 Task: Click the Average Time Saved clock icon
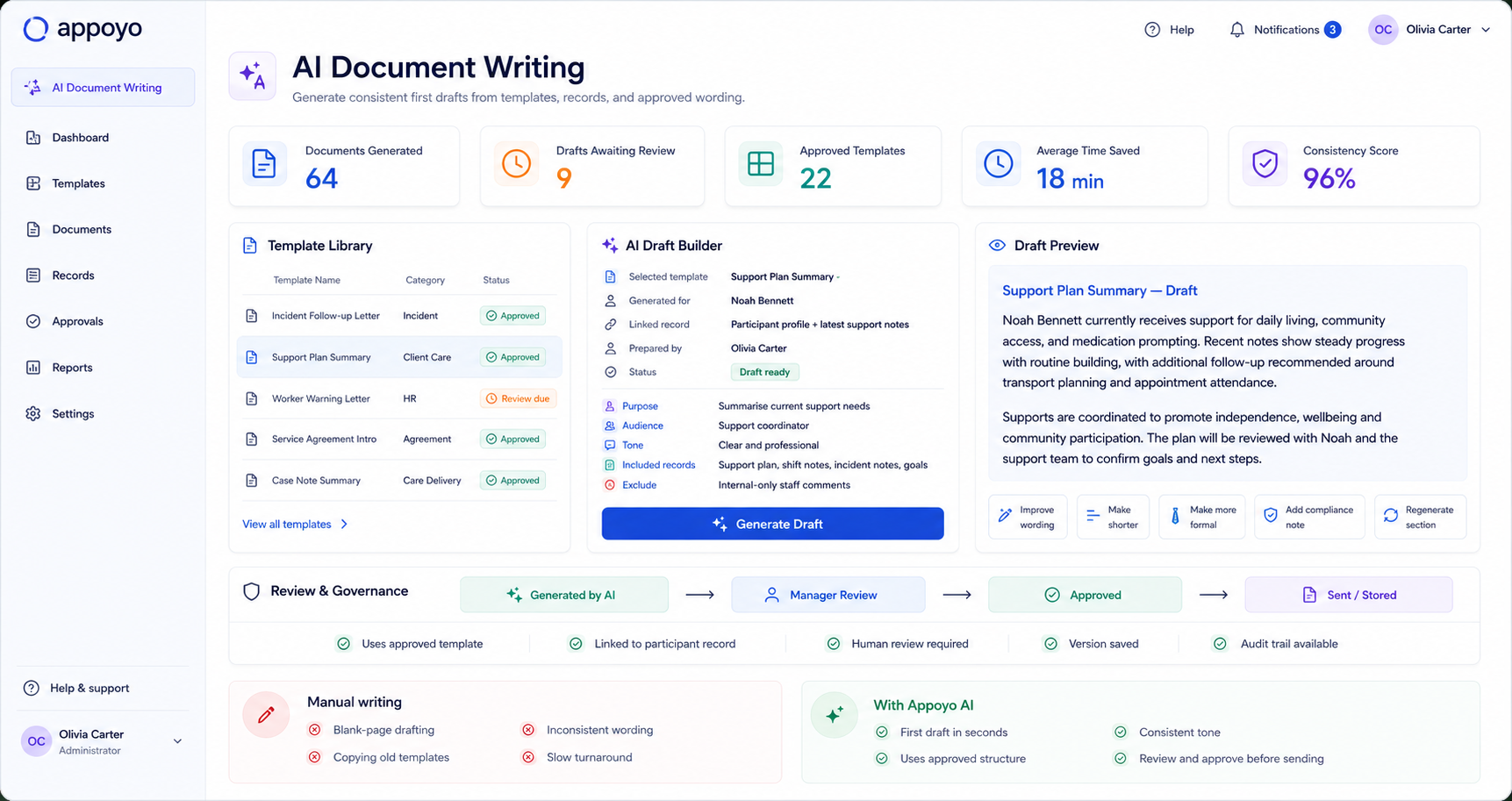(998, 164)
